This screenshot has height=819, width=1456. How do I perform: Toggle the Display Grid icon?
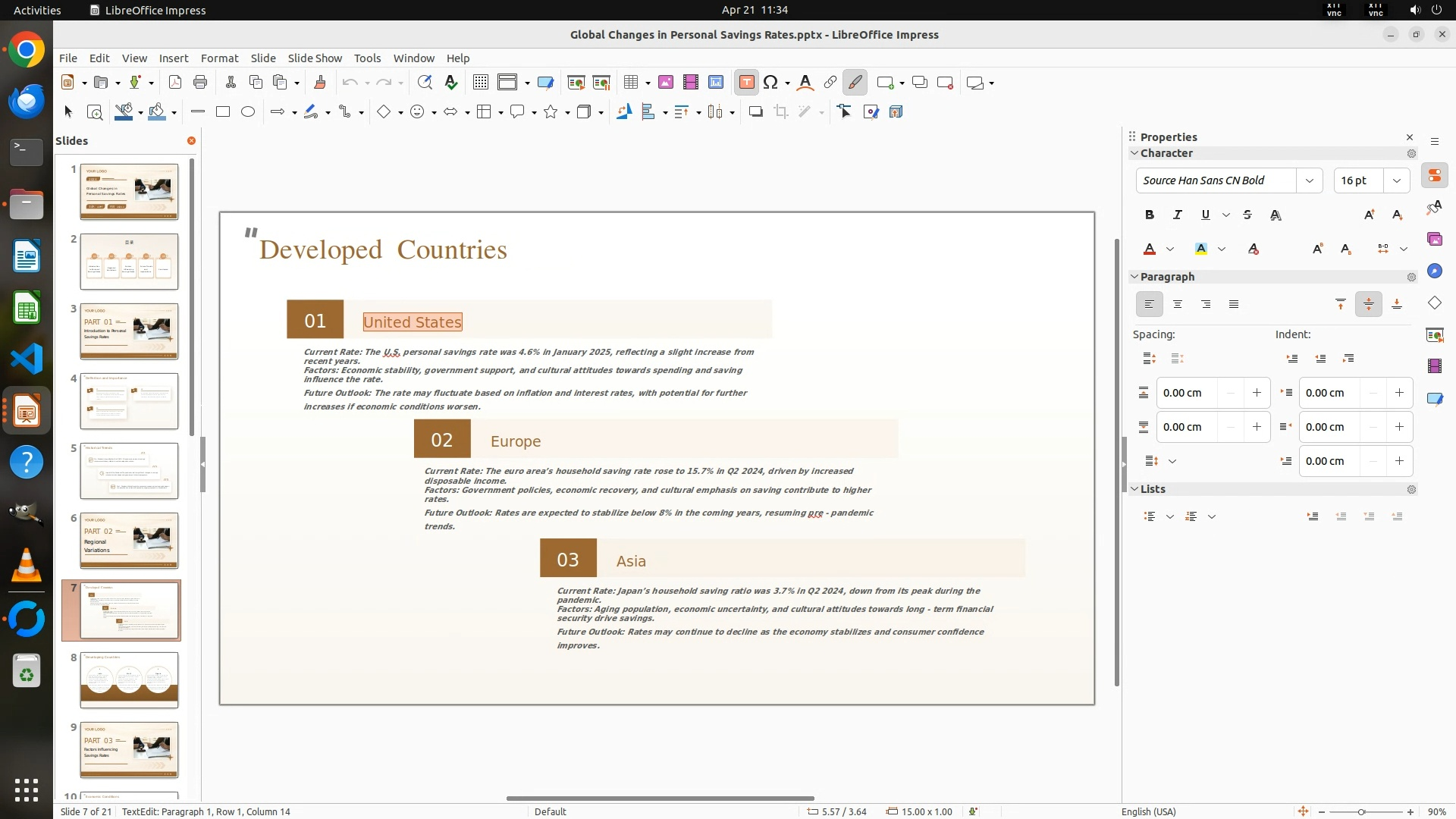pos(480,83)
